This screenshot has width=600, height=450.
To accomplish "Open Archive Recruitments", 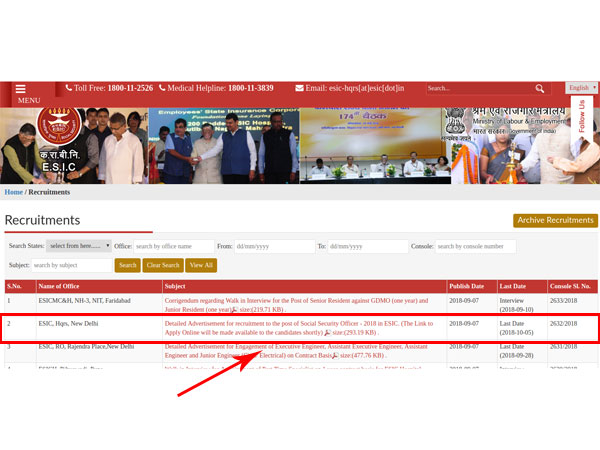I will [x=555, y=220].
